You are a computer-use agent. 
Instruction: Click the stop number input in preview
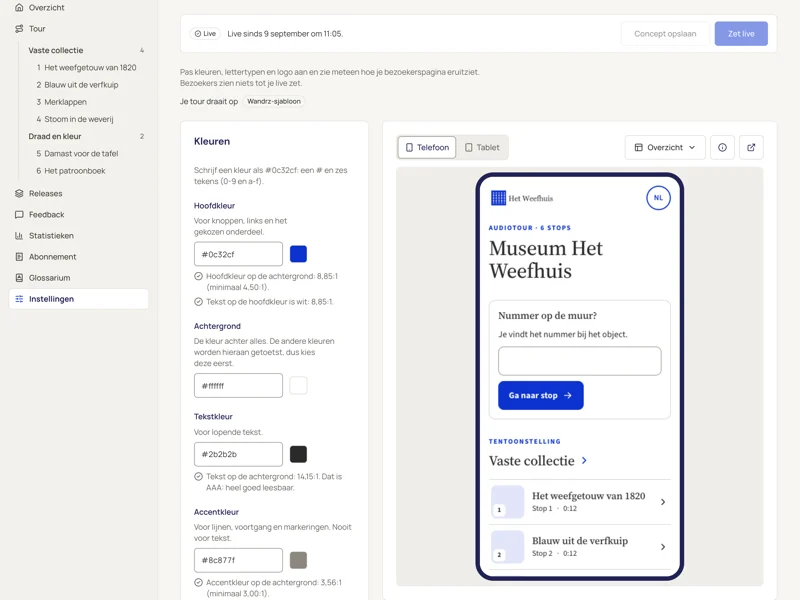[580, 361]
